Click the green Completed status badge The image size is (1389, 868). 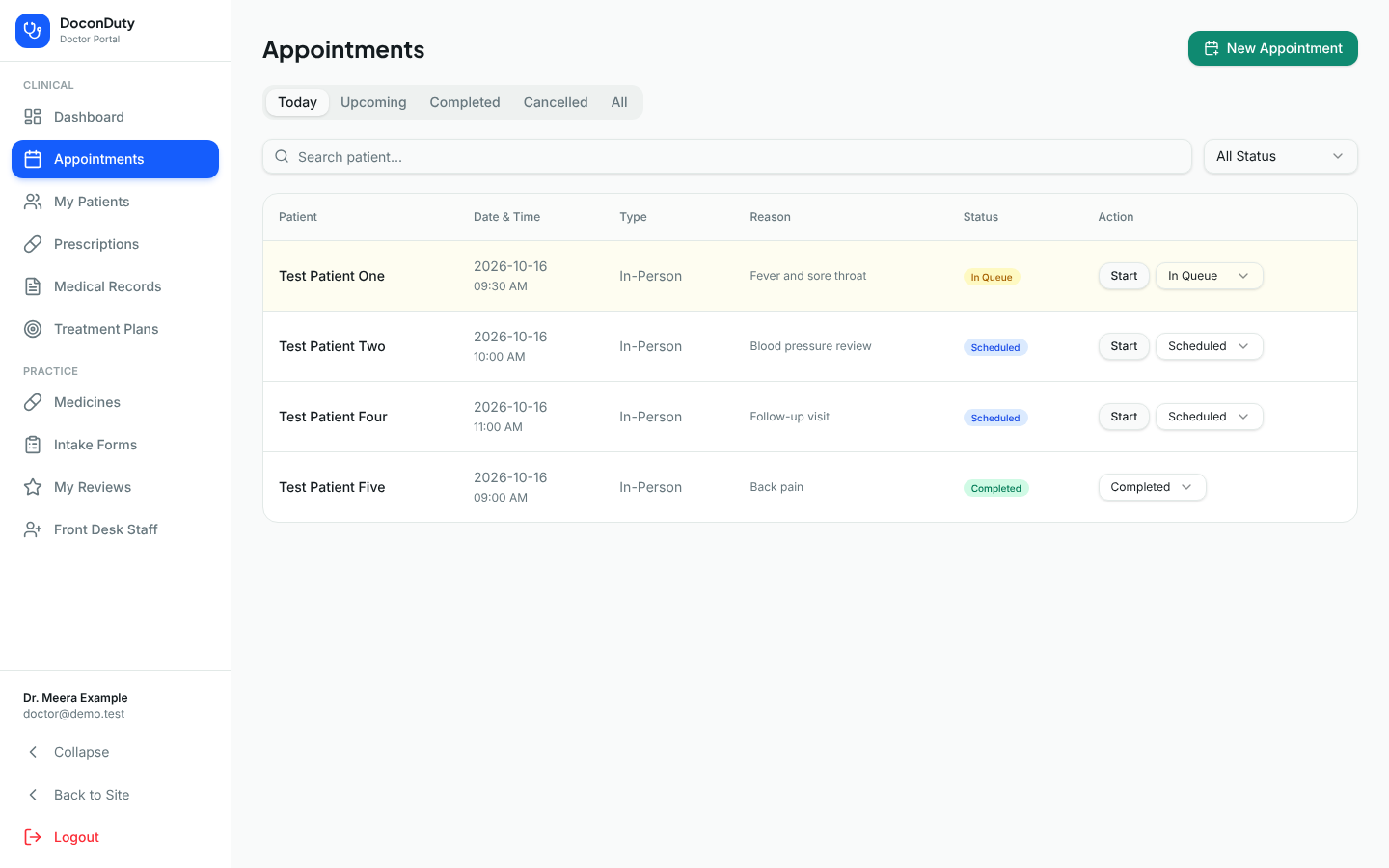[996, 488]
